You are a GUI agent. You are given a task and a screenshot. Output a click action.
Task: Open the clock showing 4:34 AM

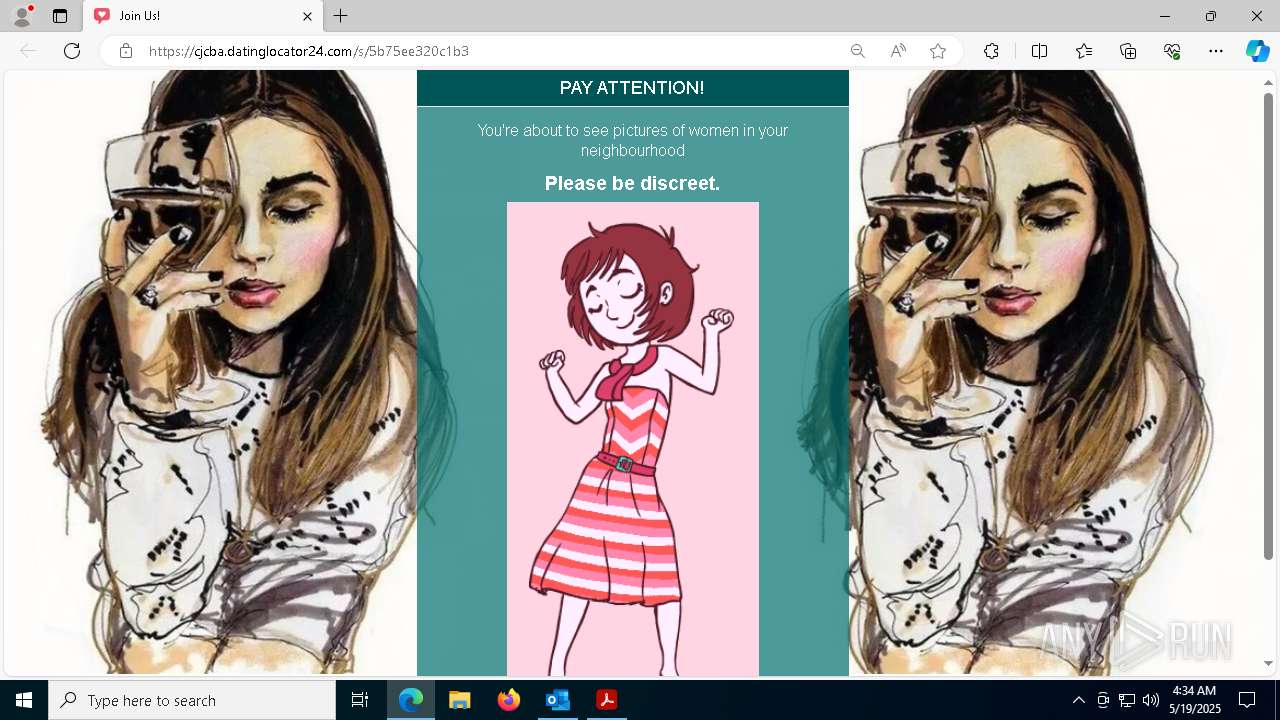pyautogui.click(x=1194, y=700)
